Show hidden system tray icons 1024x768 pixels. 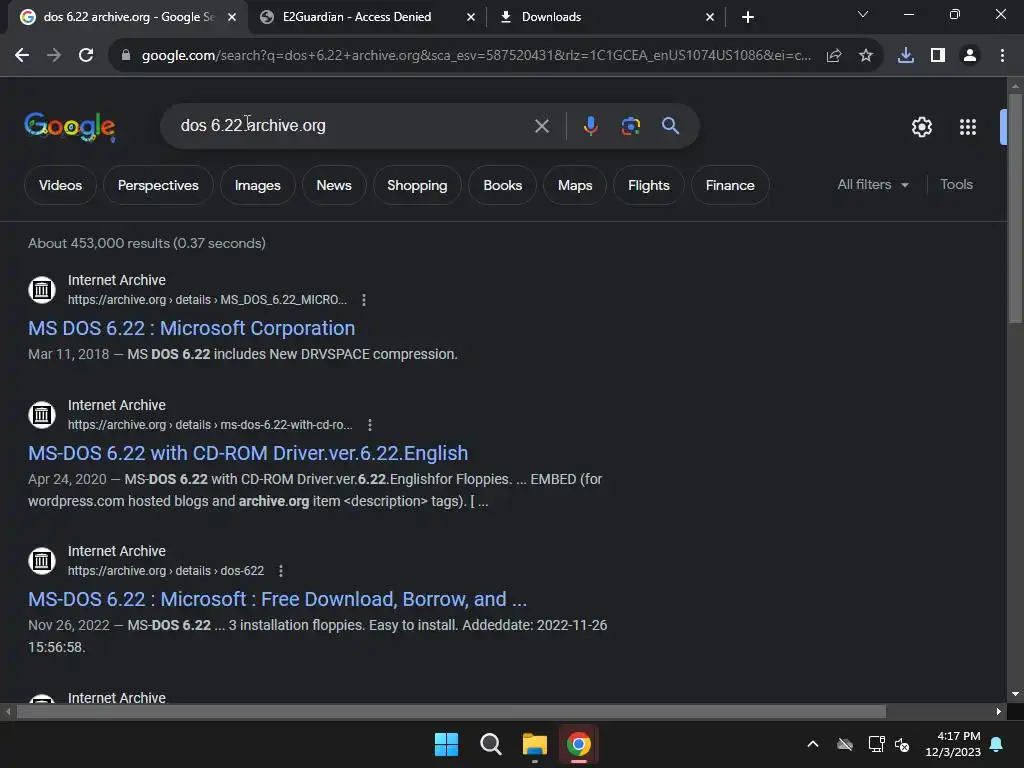(x=813, y=744)
